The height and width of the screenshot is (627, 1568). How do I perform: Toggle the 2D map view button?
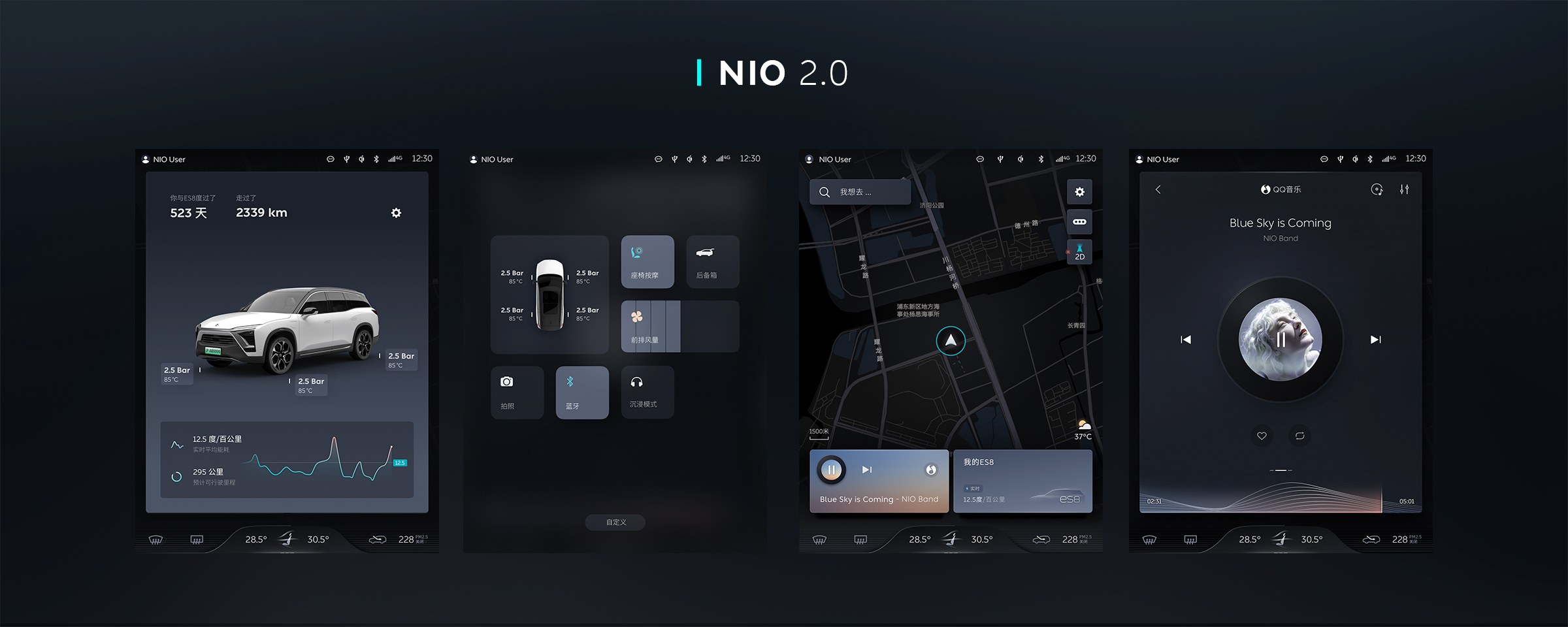click(1079, 252)
